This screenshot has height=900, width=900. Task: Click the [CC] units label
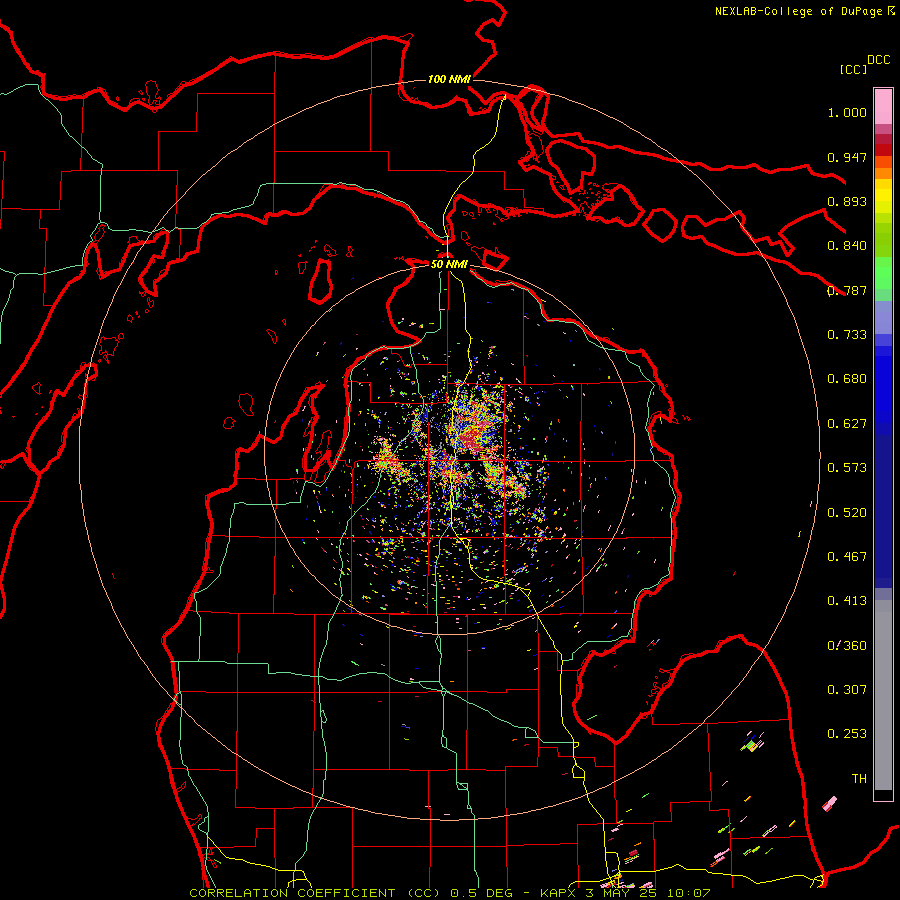[x=853, y=69]
